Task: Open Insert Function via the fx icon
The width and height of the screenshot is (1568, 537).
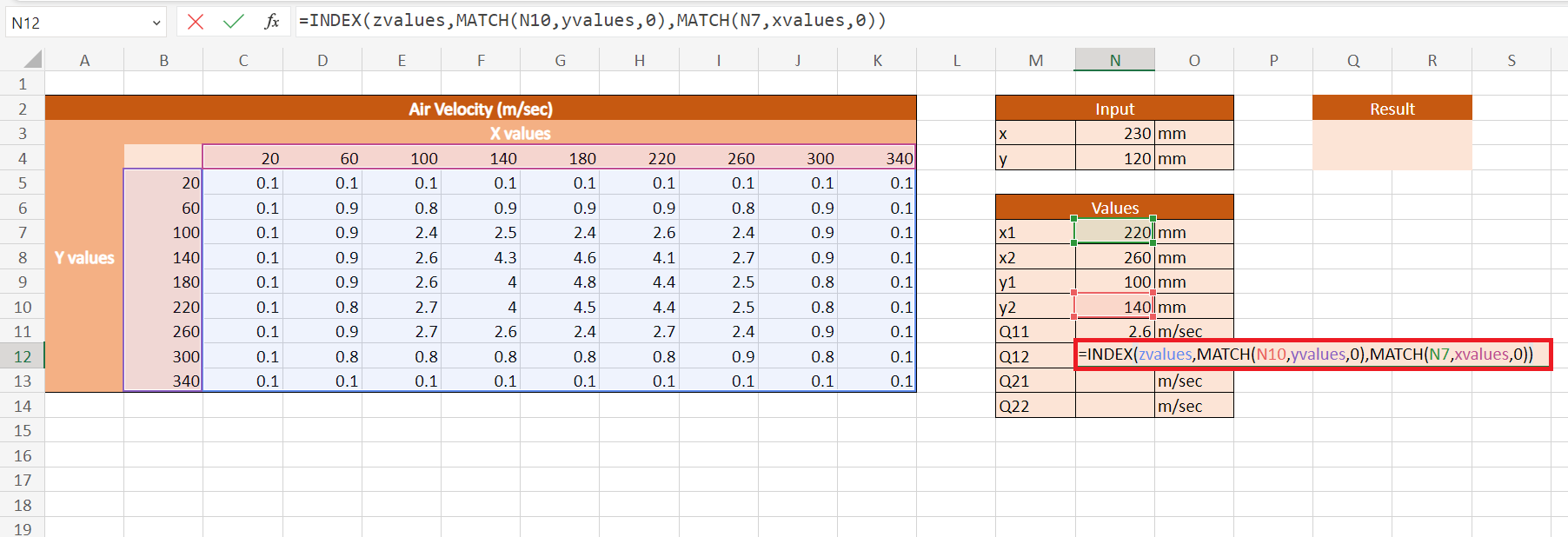Action: pos(271,22)
